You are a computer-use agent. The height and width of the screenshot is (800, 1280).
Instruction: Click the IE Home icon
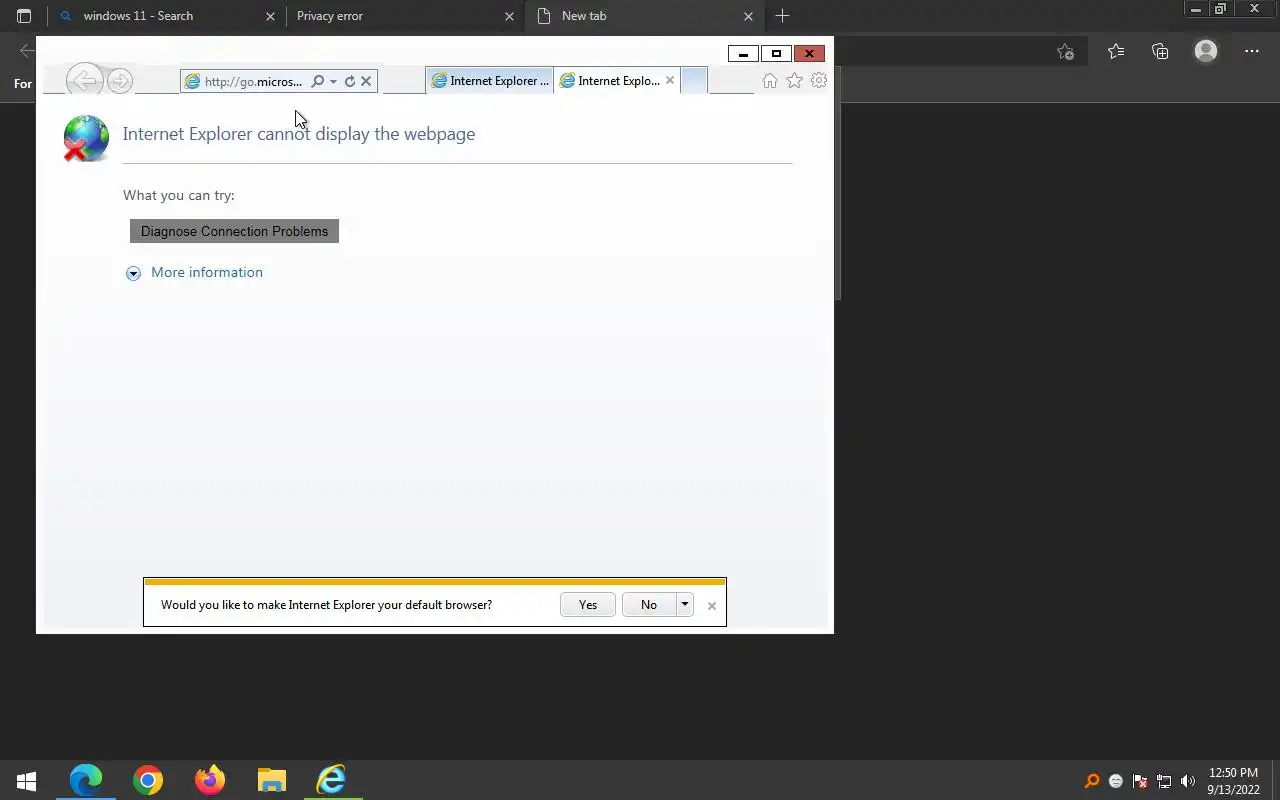coord(770,81)
